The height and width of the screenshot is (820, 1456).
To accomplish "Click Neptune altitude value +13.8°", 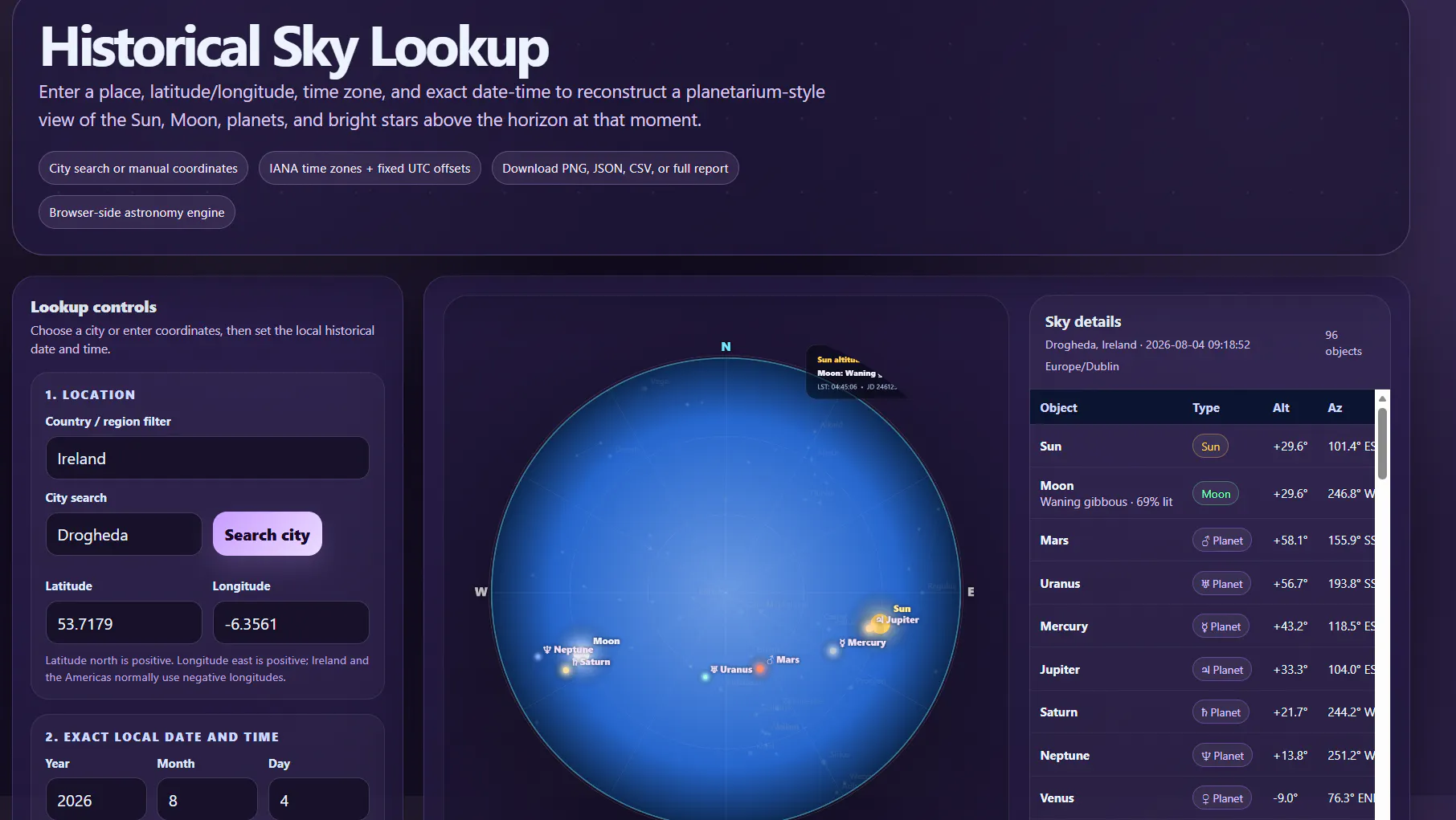I will tap(1290, 756).
